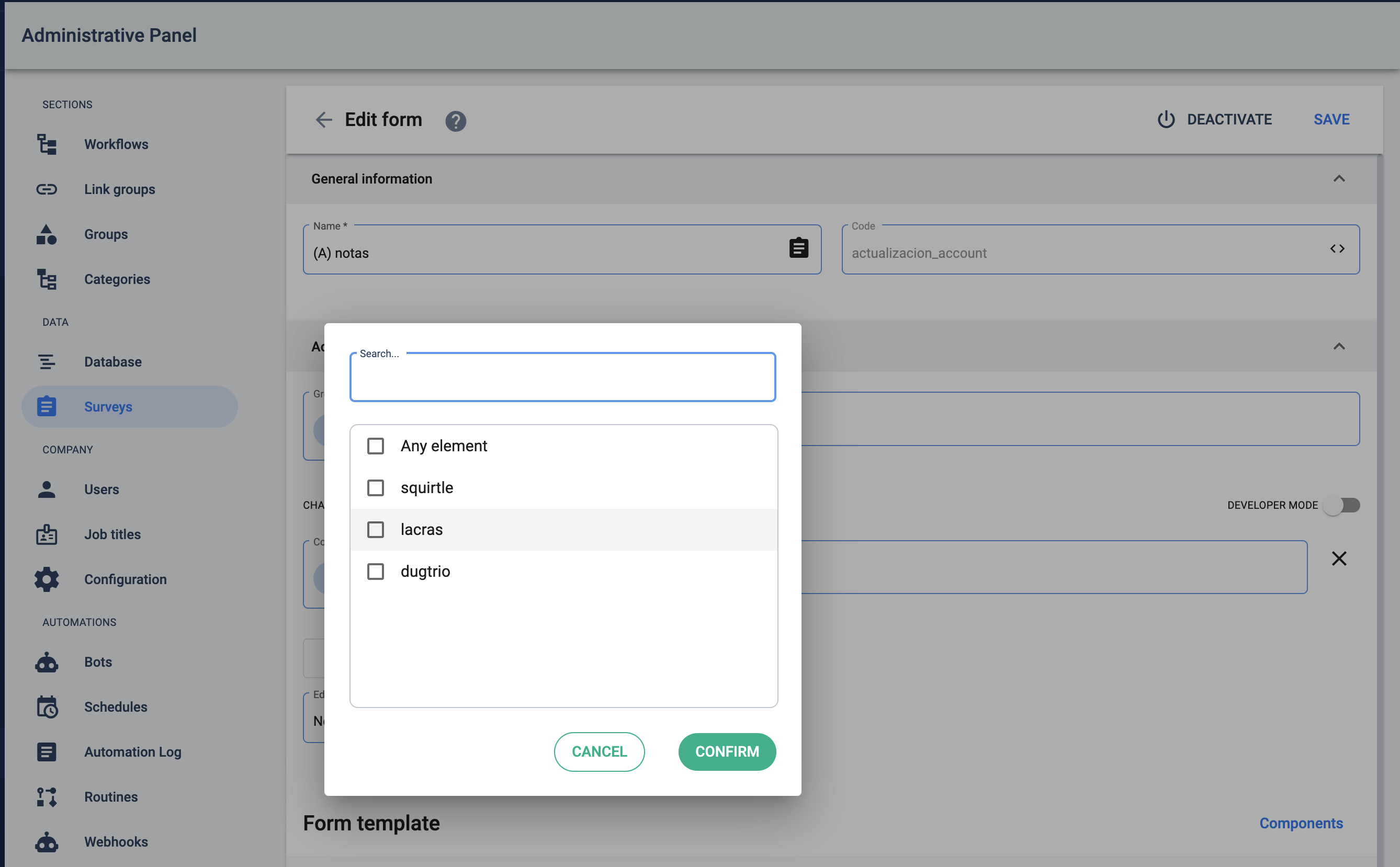1400x867 pixels.
Task: Click the back arrow beside Edit form
Action: pos(324,120)
